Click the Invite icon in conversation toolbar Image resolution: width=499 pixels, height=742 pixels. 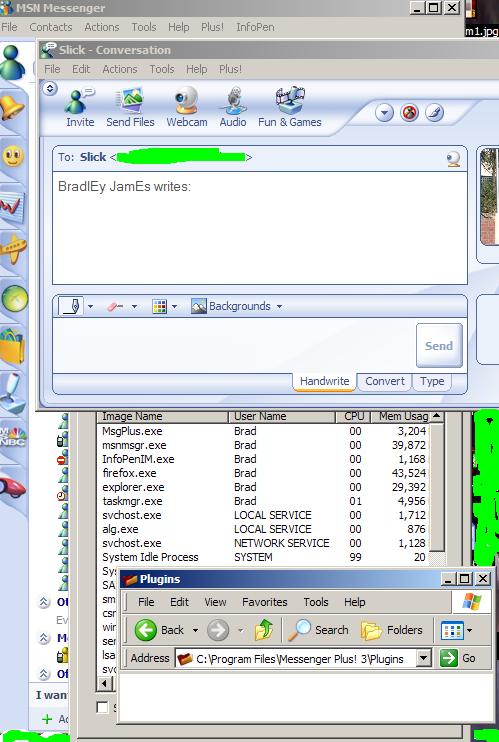click(80, 106)
